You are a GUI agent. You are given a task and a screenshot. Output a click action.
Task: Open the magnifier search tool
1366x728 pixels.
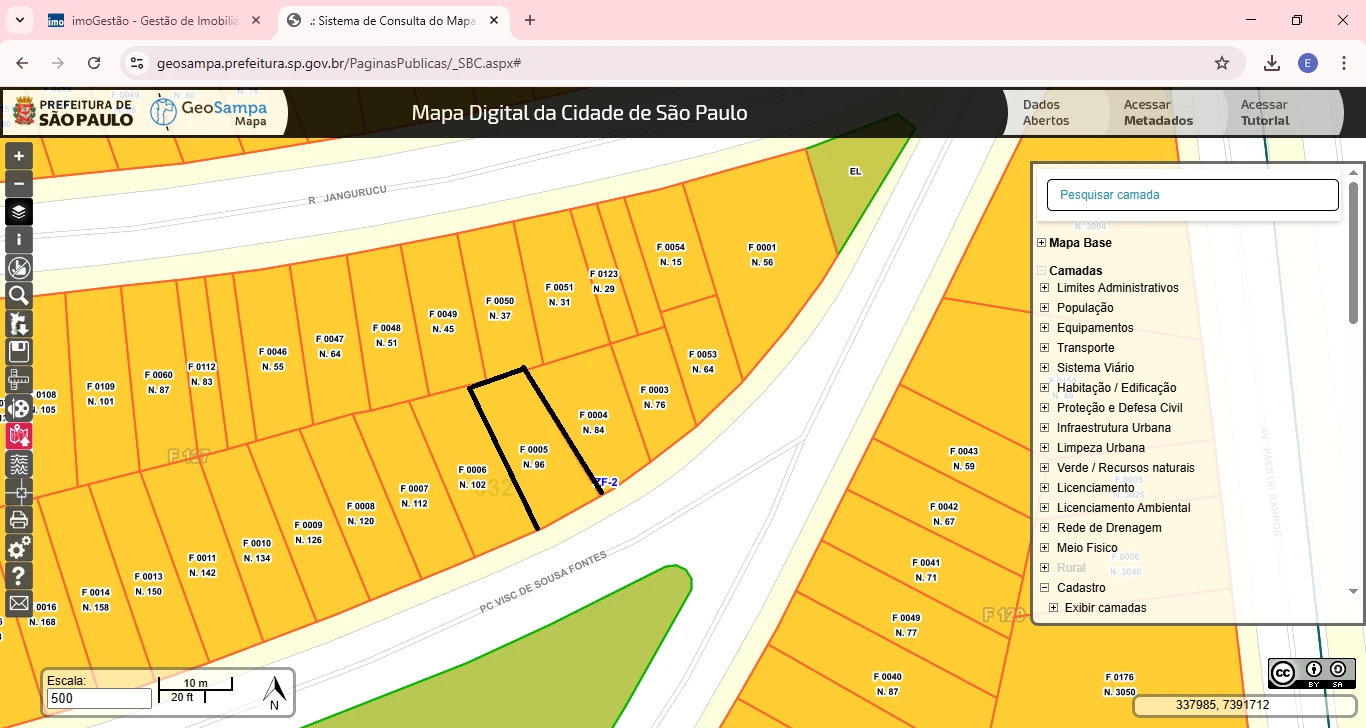[x=19, y=295]
